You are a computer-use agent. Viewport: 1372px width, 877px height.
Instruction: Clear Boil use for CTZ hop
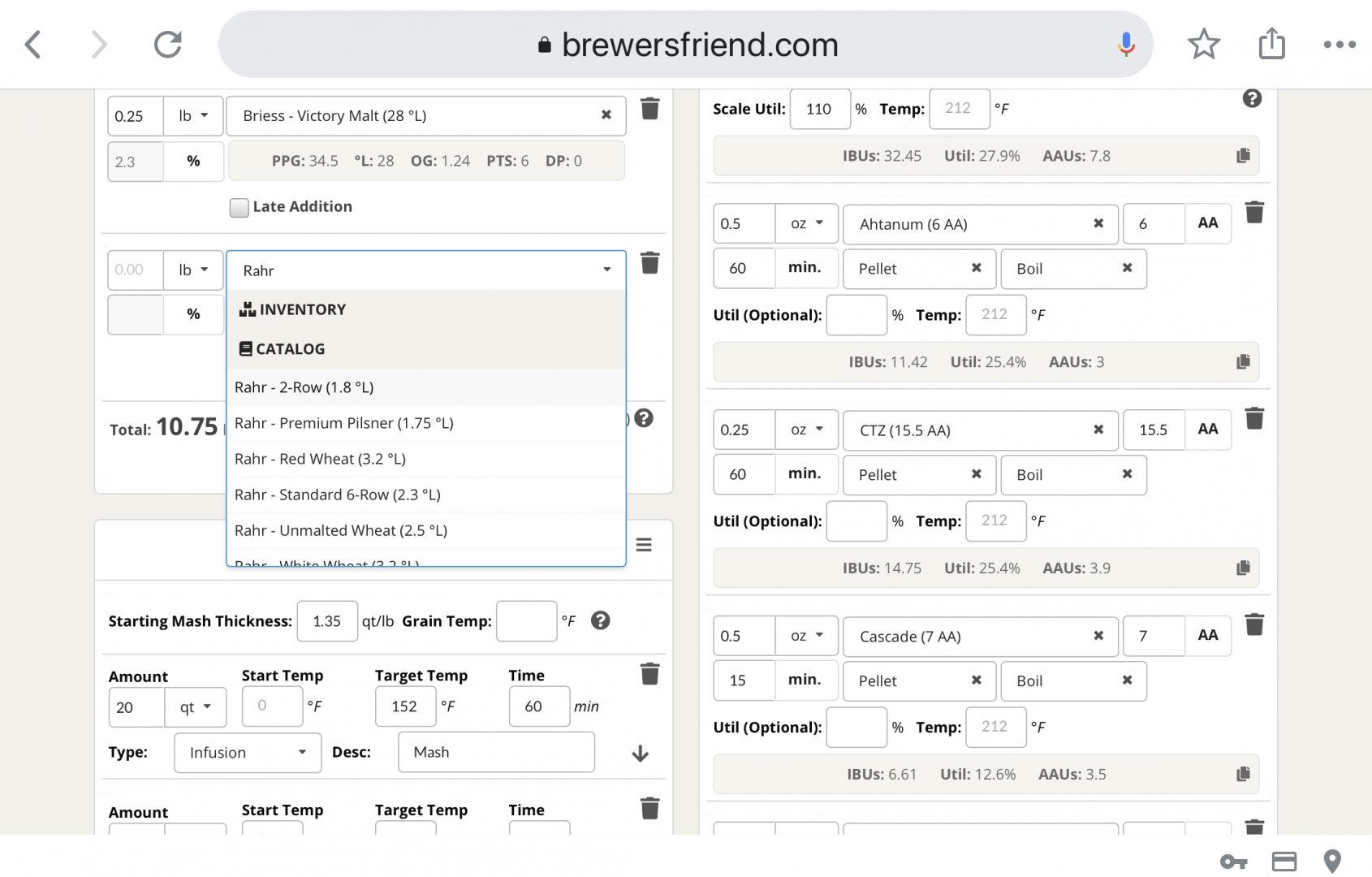point(1127,474)
